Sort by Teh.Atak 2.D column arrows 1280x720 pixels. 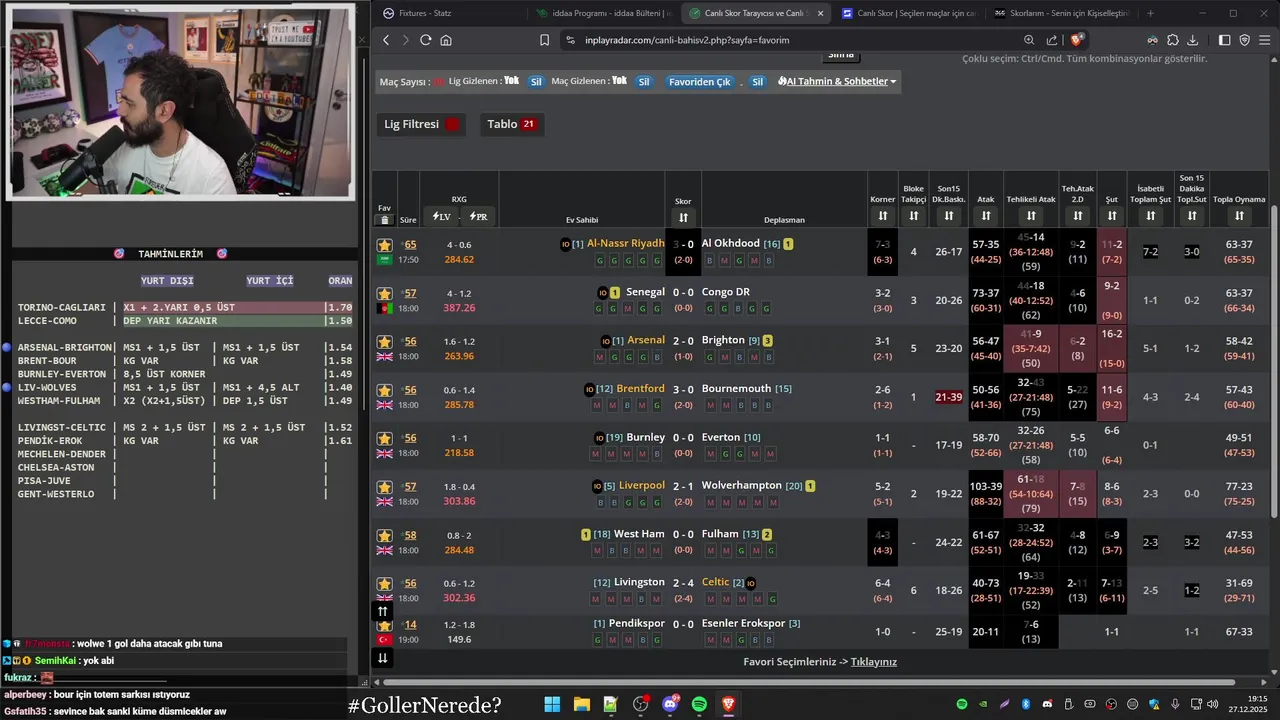1078,216
